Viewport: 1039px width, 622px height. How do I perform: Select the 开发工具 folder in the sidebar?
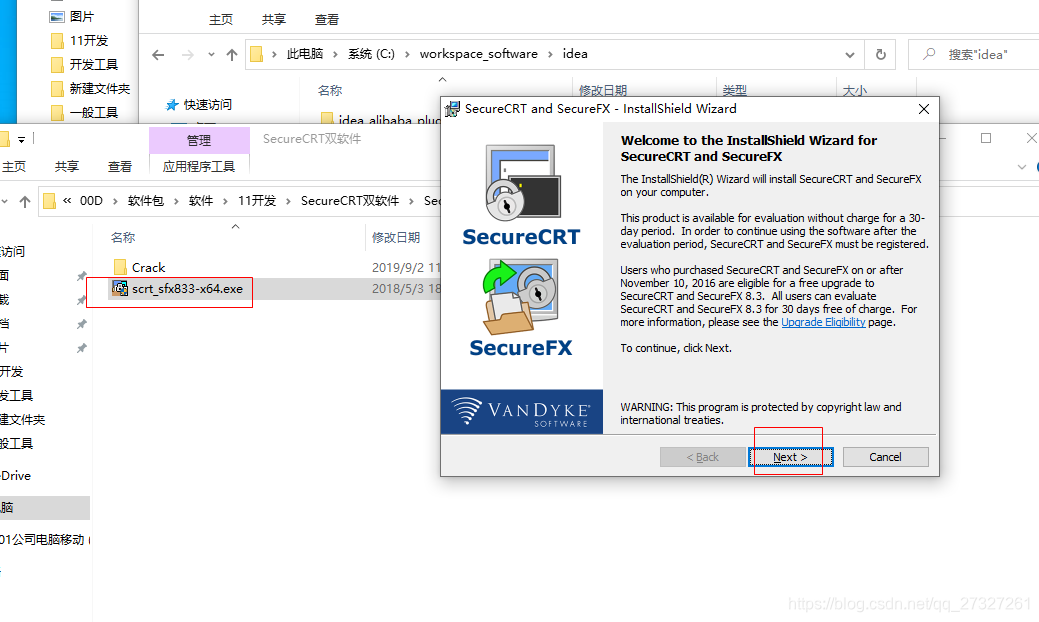click(93, 64)
